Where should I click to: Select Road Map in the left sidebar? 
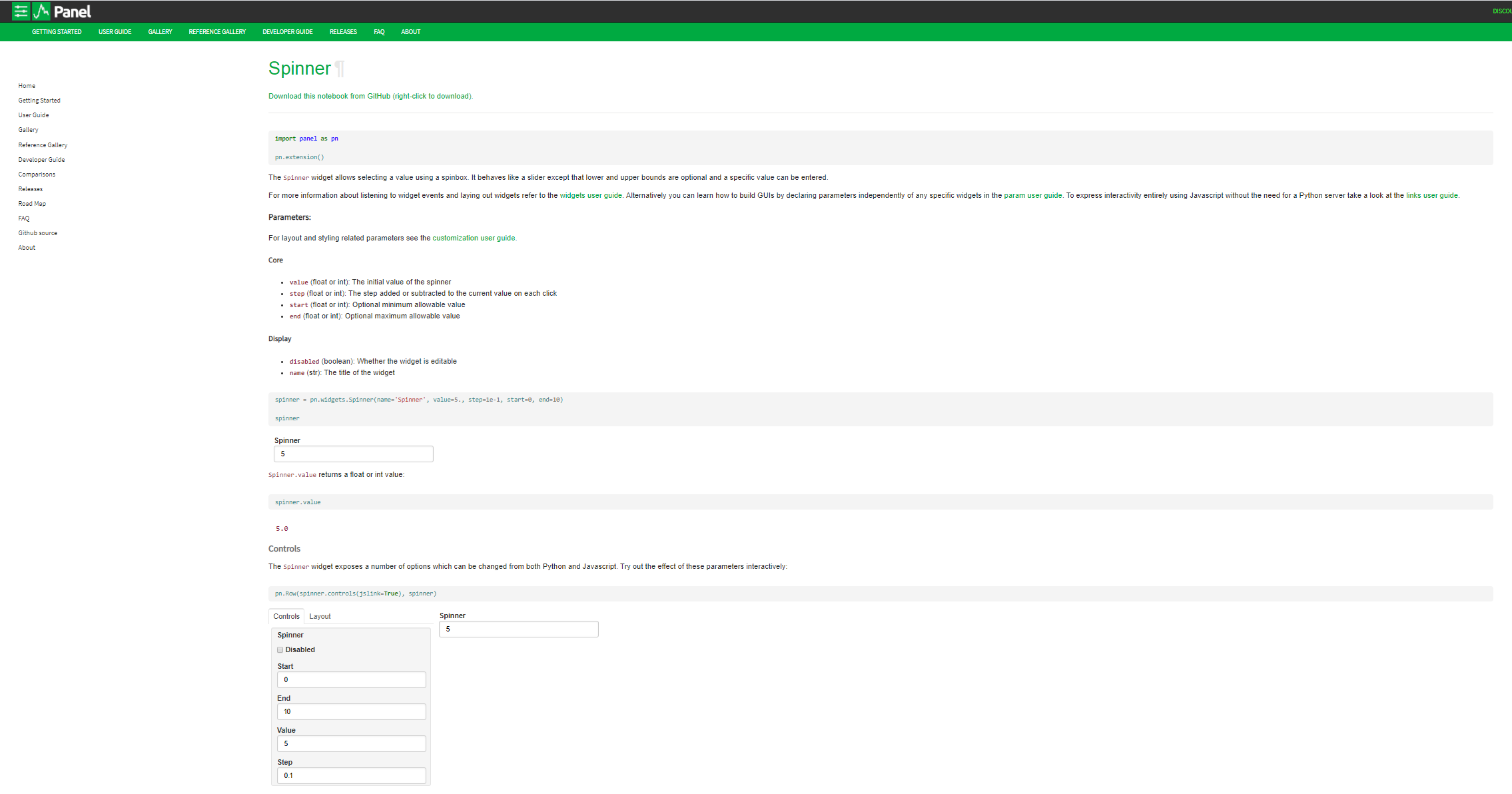32,203
